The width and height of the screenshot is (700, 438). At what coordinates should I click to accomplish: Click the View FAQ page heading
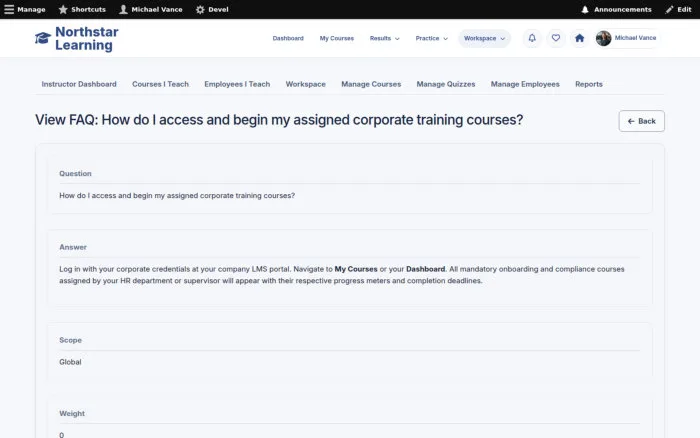coord(279,120)
